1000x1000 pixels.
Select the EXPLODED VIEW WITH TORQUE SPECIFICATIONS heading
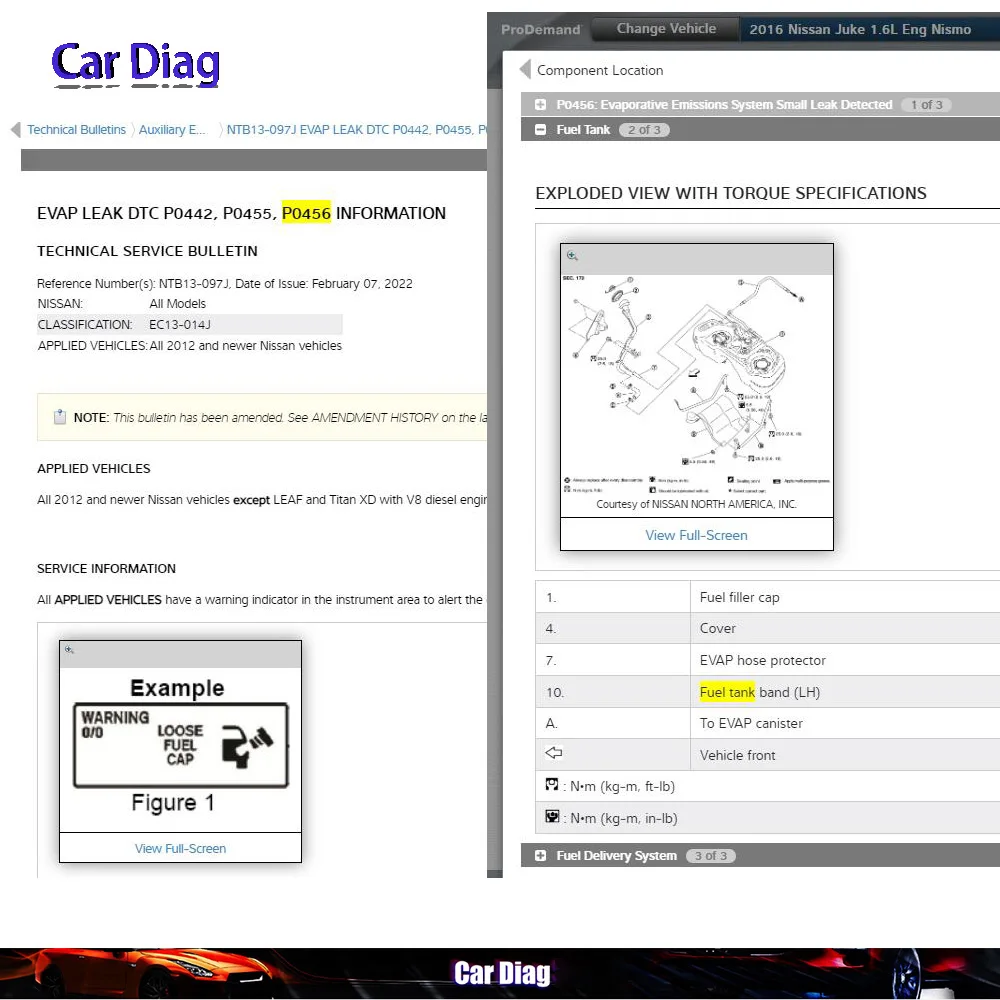731,193
